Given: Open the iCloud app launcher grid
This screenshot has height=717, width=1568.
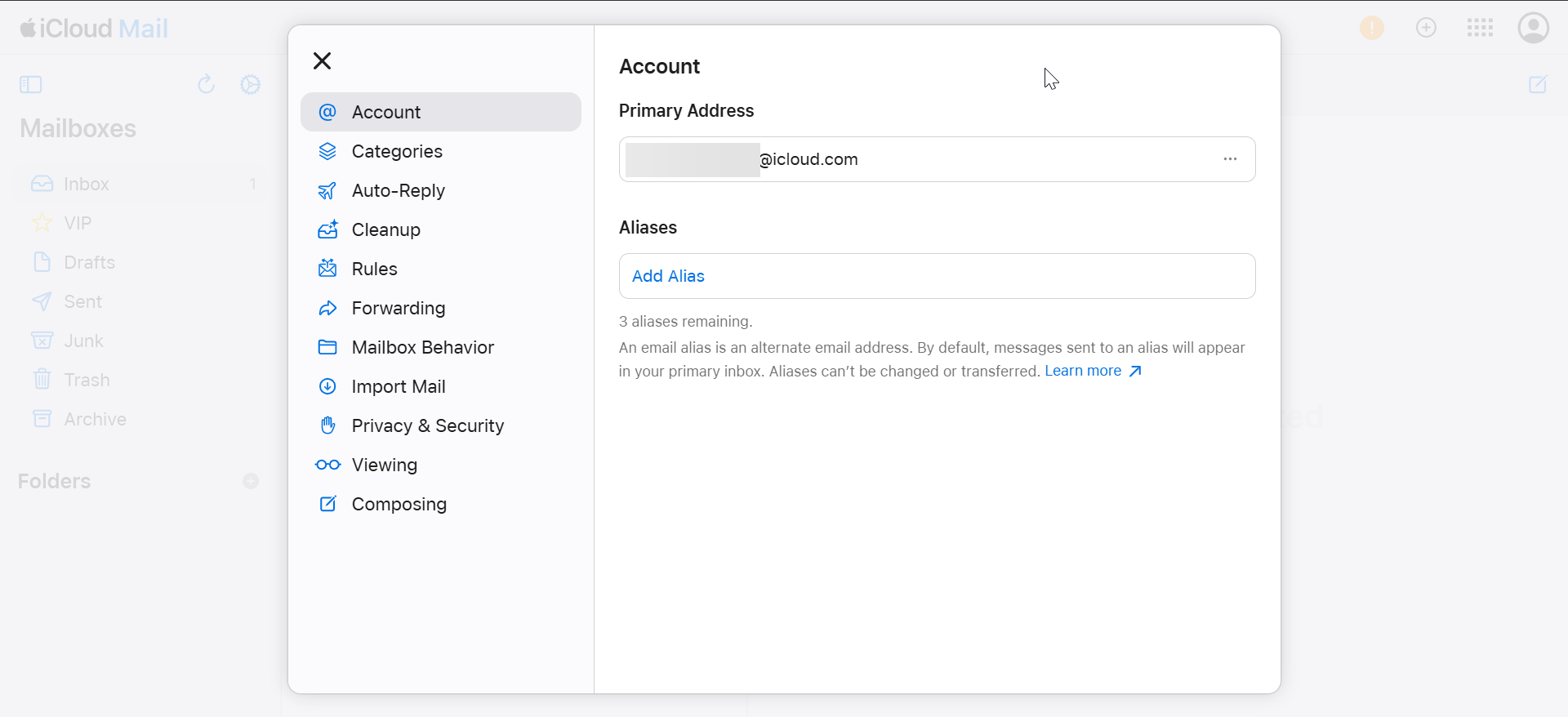Looking at the screenshot, I should point(1480,28).
